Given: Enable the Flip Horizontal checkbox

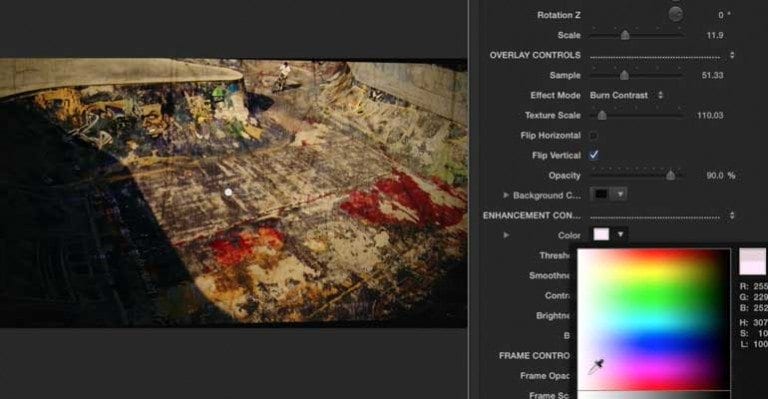Looking at the screenshot, I should tap(594, 135).
